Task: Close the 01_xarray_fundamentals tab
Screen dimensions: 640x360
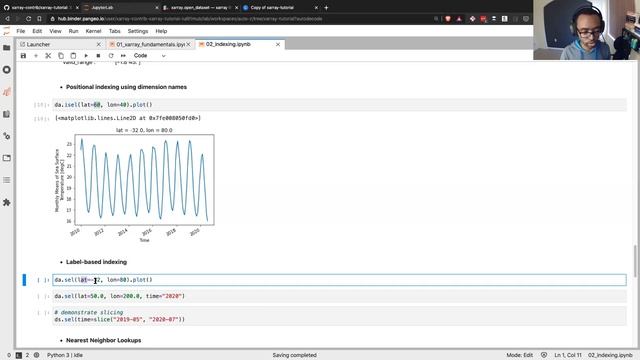Action: 188,44
